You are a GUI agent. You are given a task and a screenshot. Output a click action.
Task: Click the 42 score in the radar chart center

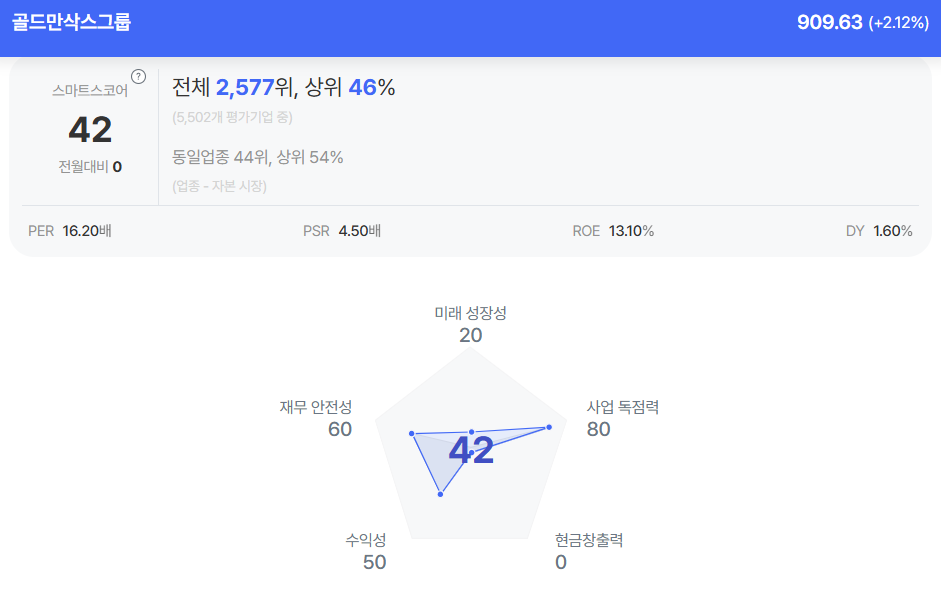click(471, 451)
